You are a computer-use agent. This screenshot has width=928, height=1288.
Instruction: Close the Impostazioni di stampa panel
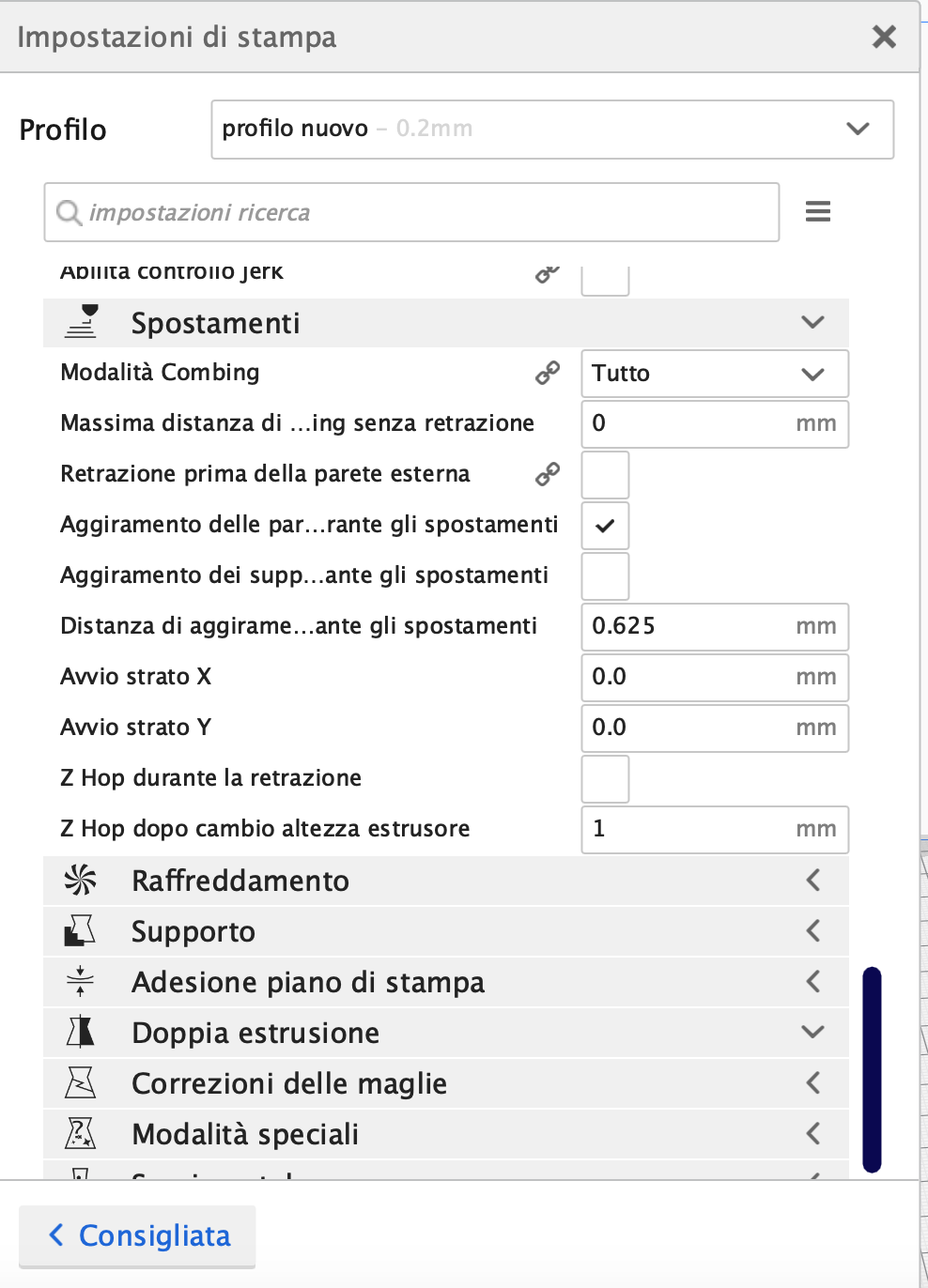coord(884,37)
